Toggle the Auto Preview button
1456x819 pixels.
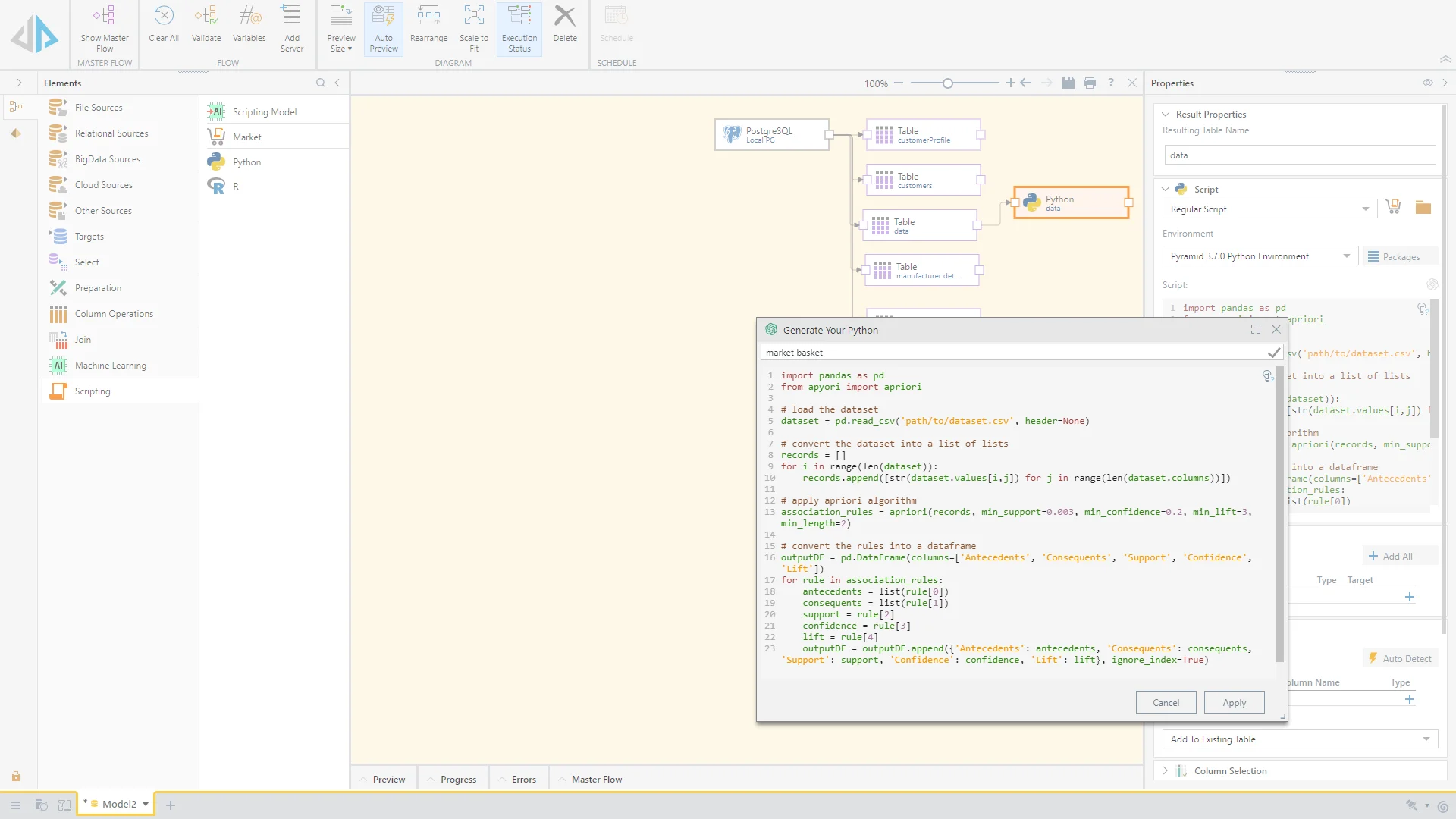point(384,29)
